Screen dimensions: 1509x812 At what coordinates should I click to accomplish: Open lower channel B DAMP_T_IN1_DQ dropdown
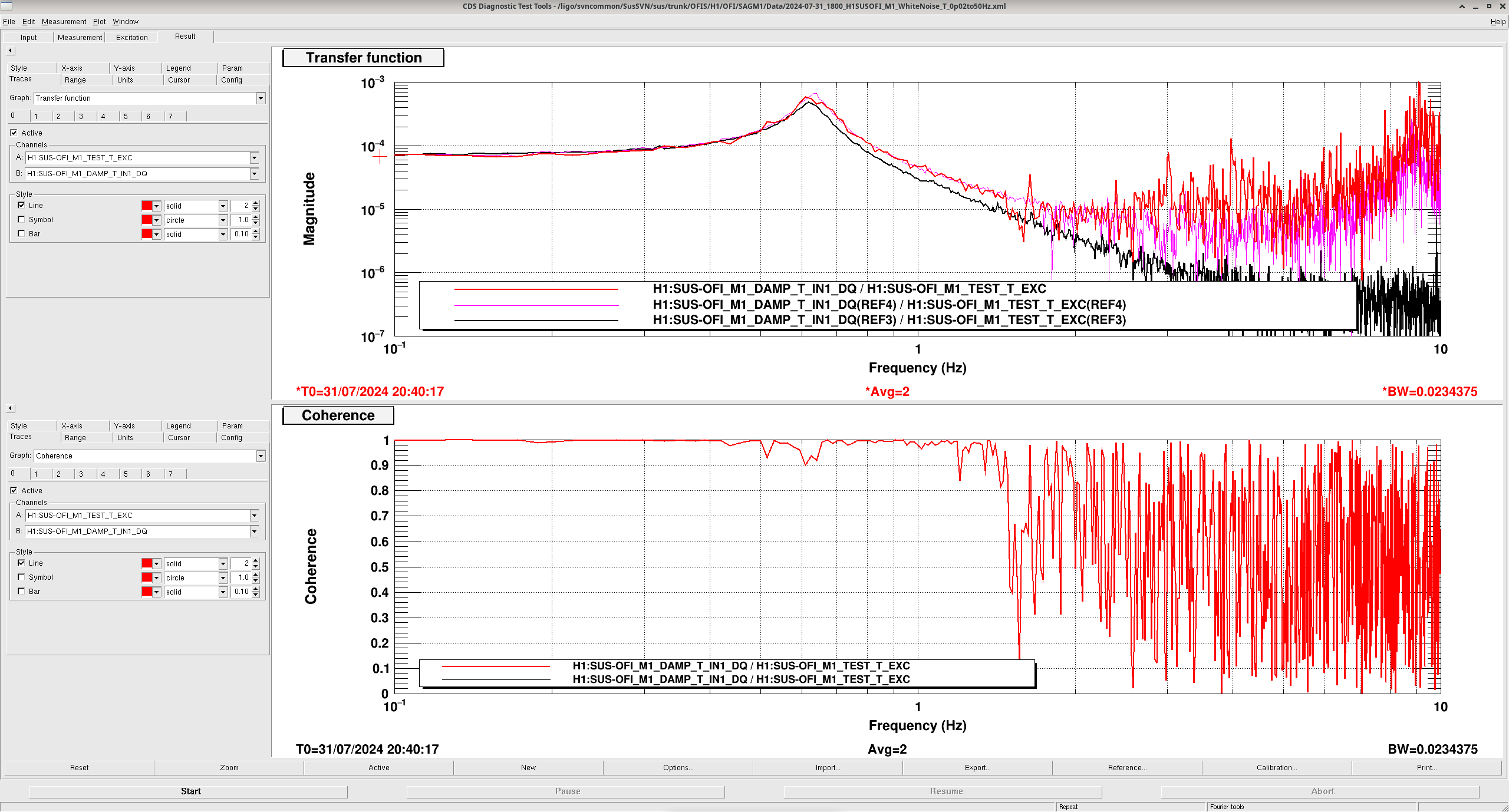pyautogui.click(x=254, y=532)
